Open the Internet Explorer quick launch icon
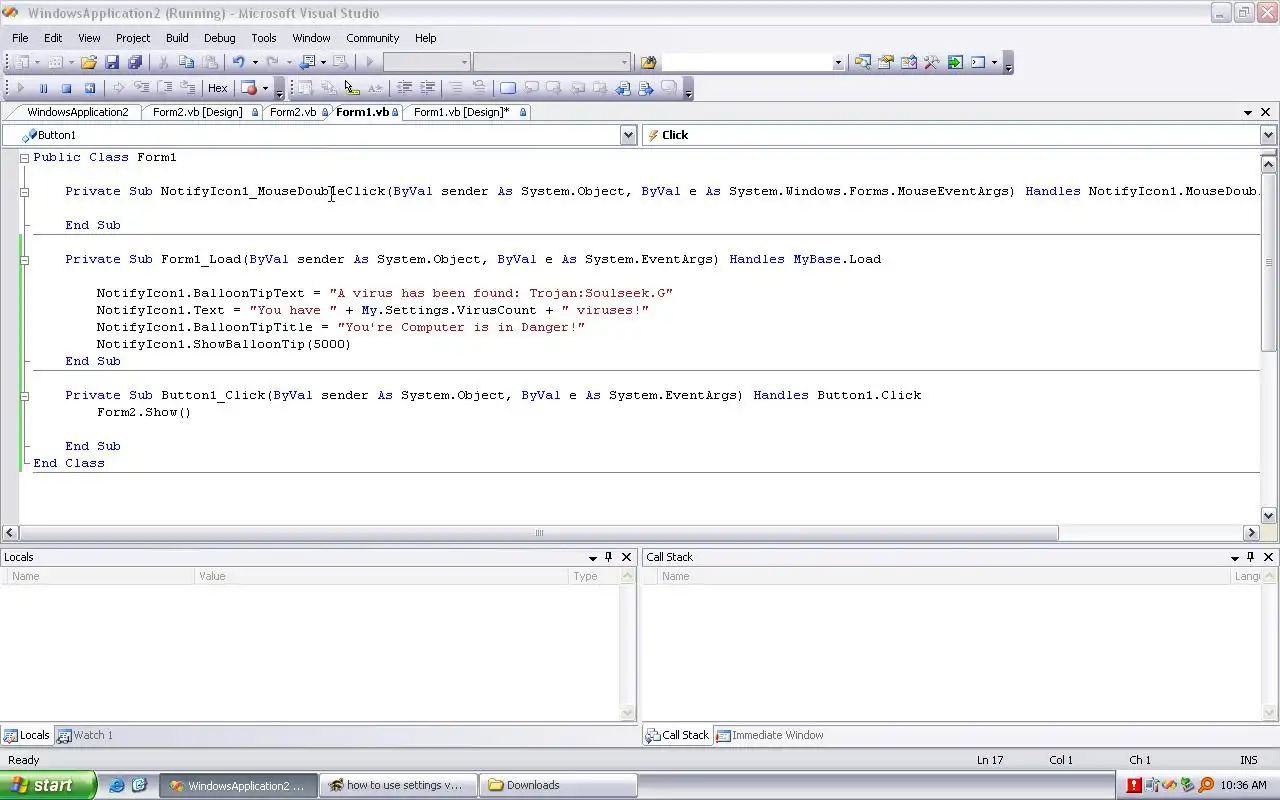Image resolution: width=1280 pixels, height=800 pixels. 117,785
